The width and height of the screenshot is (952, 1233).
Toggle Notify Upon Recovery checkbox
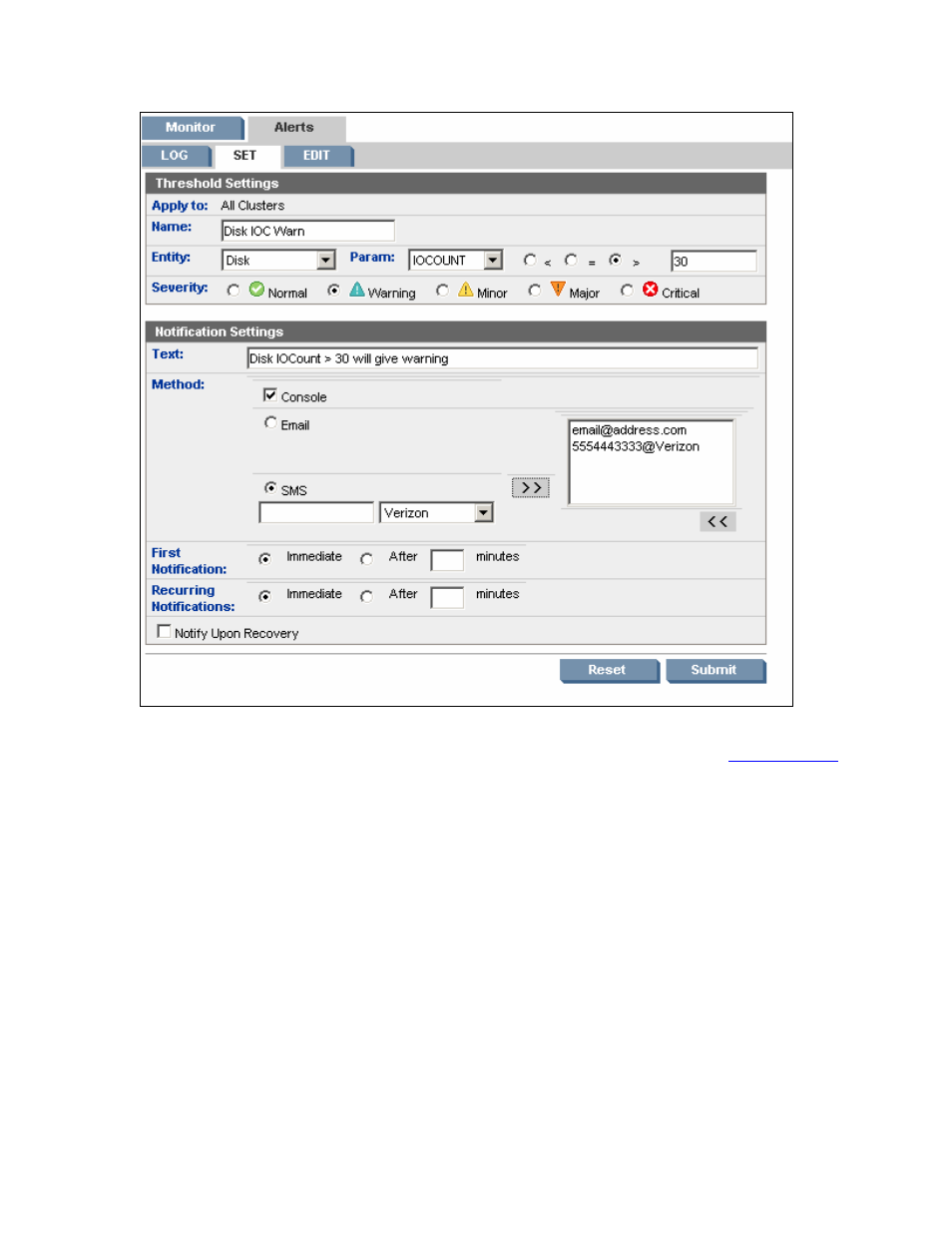point(165,632)
